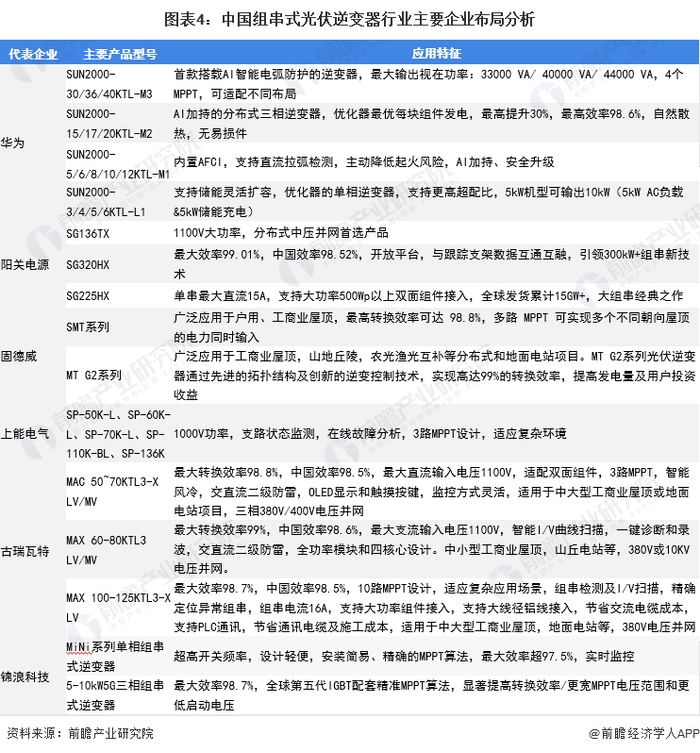Click description starting '广泛应用于户用、工商业屋顶'
Viewport: 700px width, 753px height.
tap(432, 328)
